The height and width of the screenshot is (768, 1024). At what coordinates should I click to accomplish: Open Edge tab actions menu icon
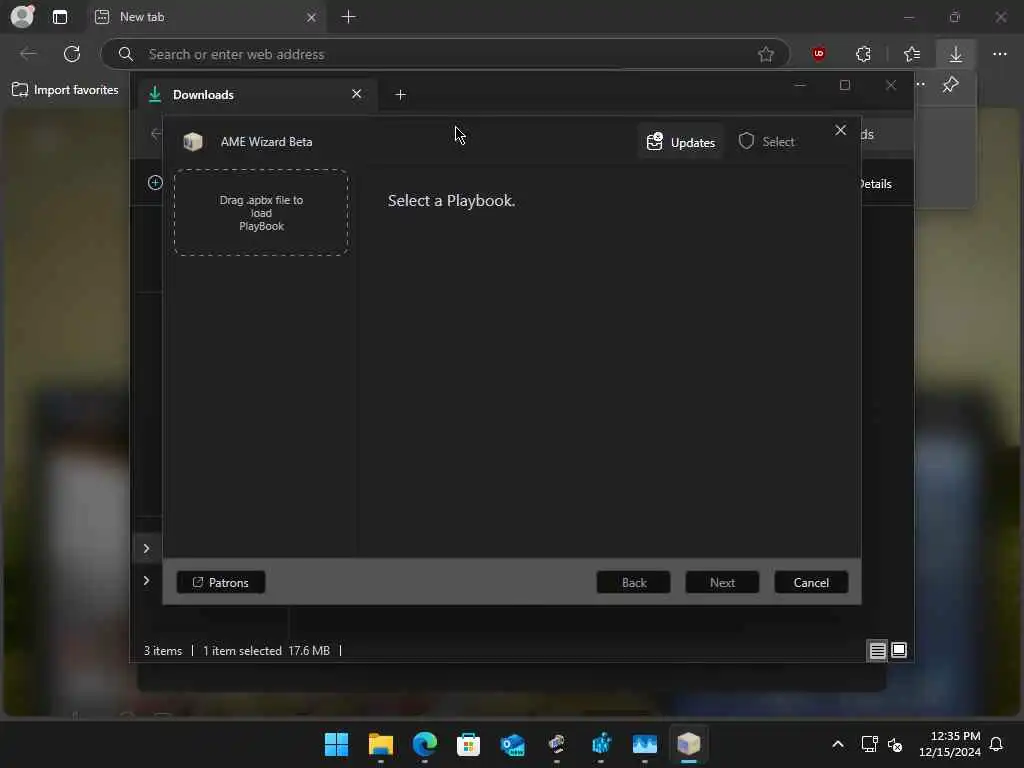(59, 17)
